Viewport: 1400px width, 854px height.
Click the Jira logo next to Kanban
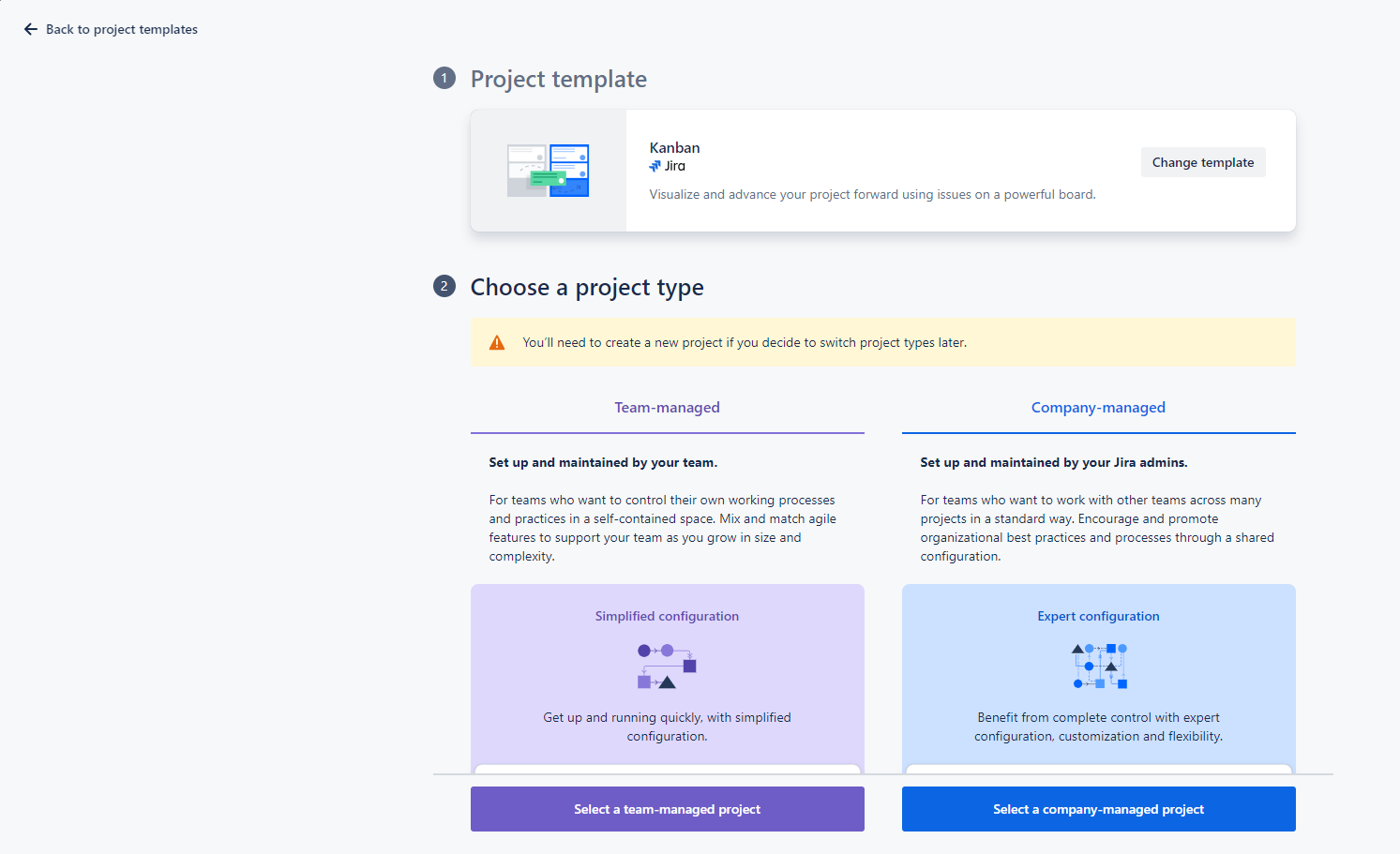pos(654,165)
